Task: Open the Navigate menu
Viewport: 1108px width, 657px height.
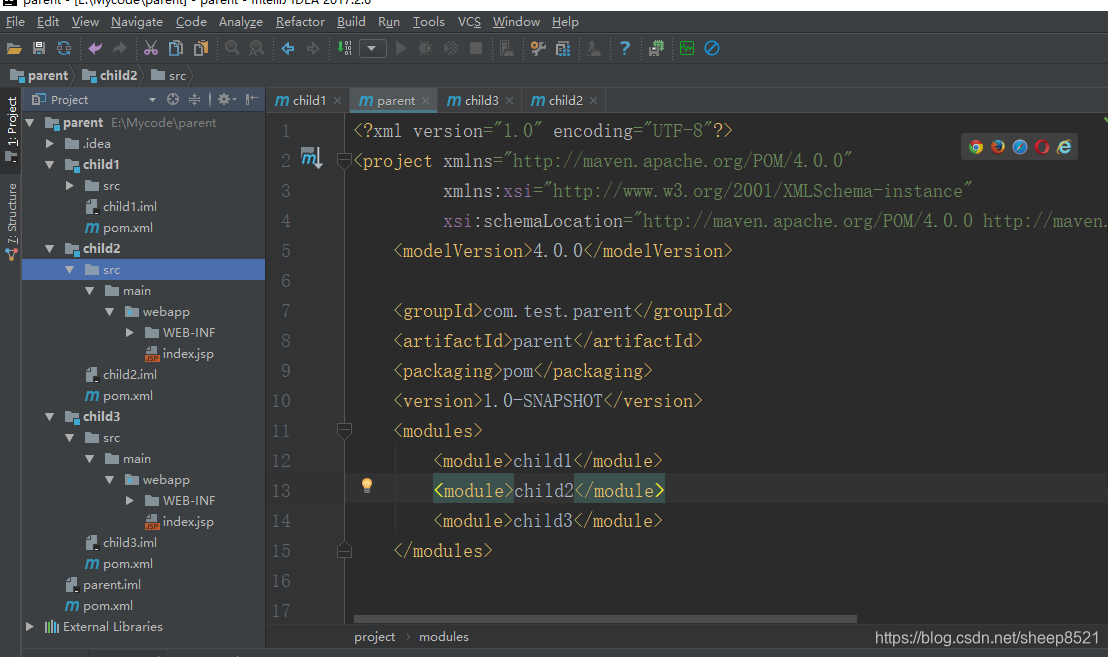Action: pyautogui.click(x=136, y=22)
